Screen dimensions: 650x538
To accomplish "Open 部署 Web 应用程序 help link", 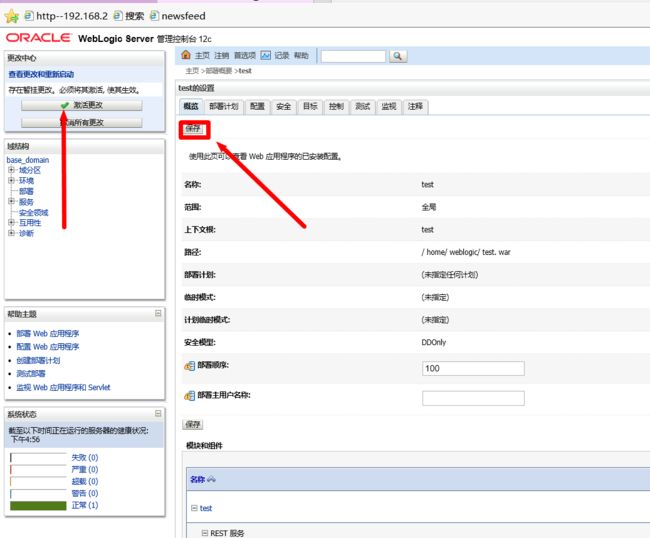I will [x=48, y=333].
